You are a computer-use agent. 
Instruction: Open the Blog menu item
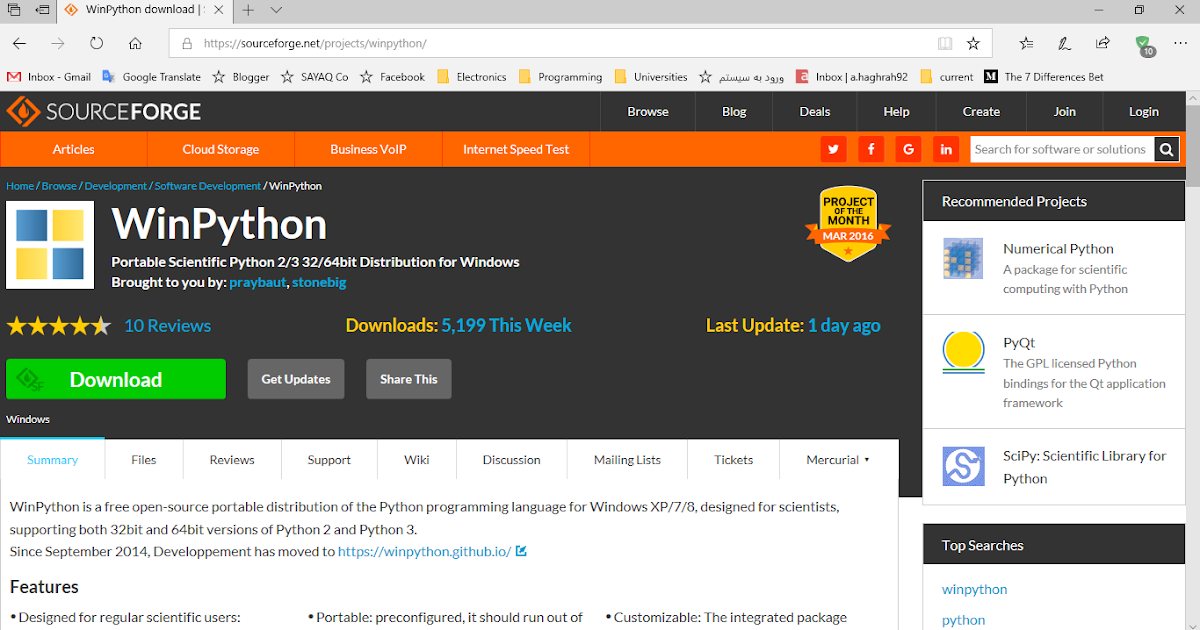coord(734,111)
